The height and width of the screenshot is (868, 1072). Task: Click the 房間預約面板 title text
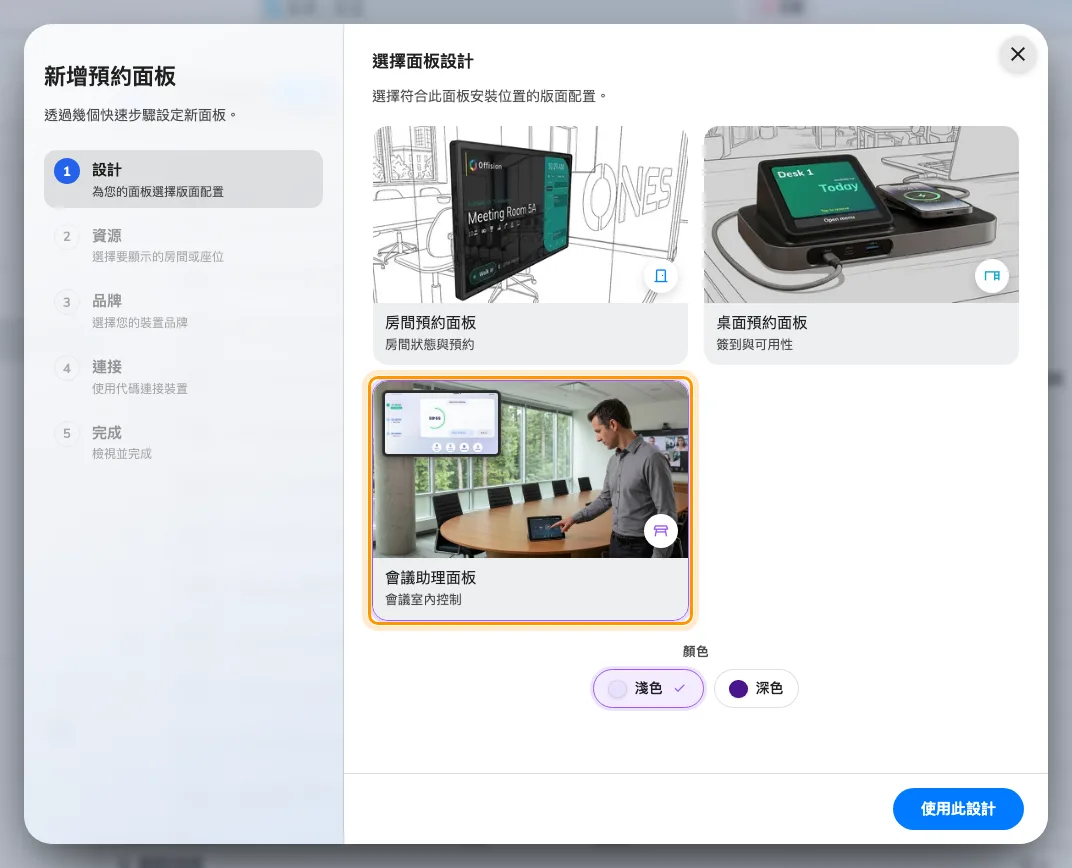coord(431,323)
